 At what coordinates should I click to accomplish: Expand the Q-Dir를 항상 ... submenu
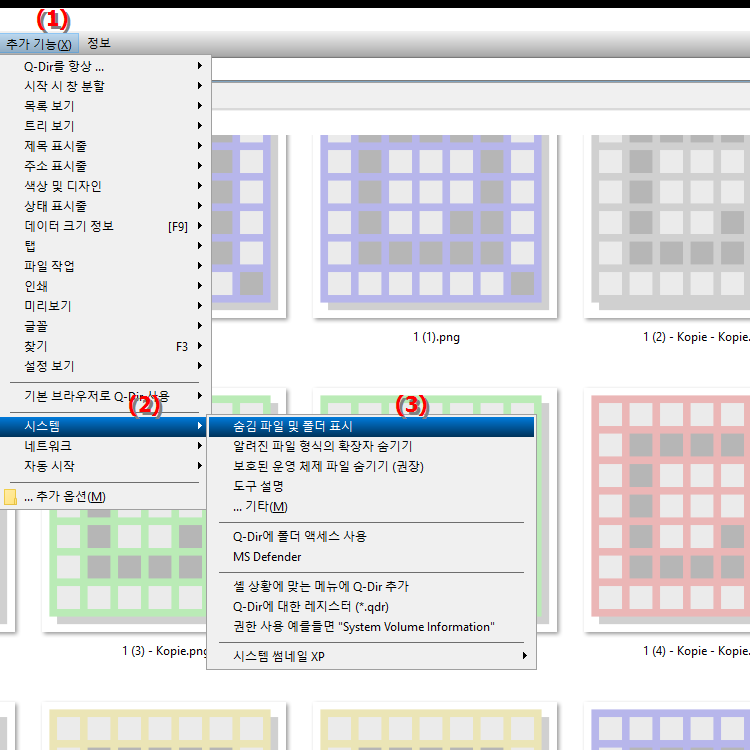tap(104, 66)
